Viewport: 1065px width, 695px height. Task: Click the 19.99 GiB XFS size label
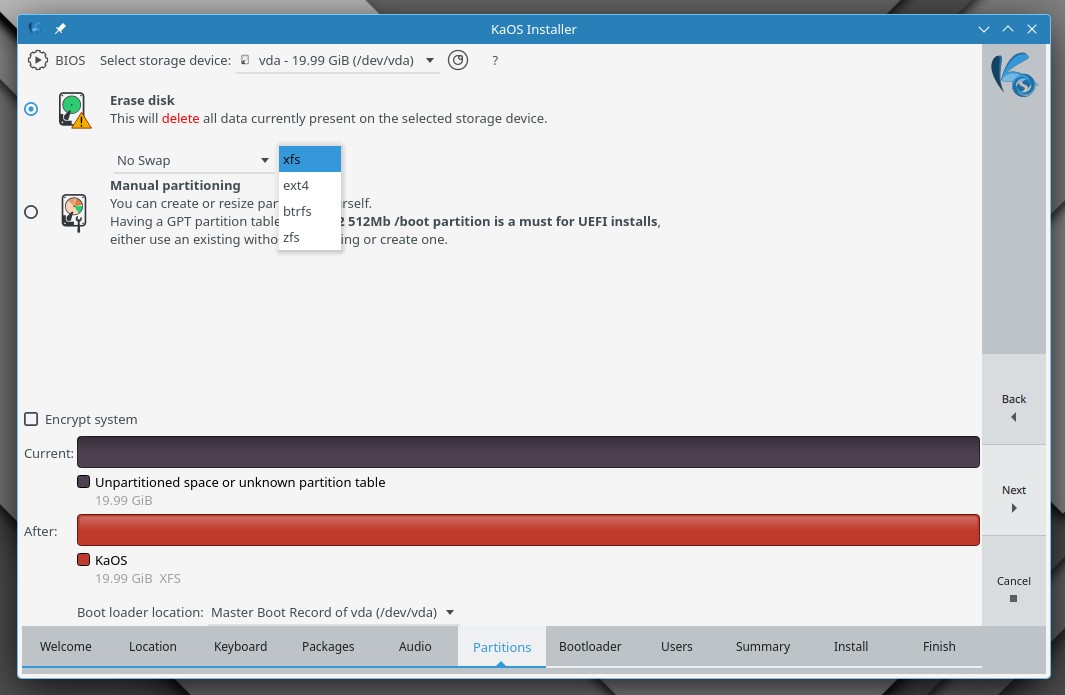pos(138,579)
